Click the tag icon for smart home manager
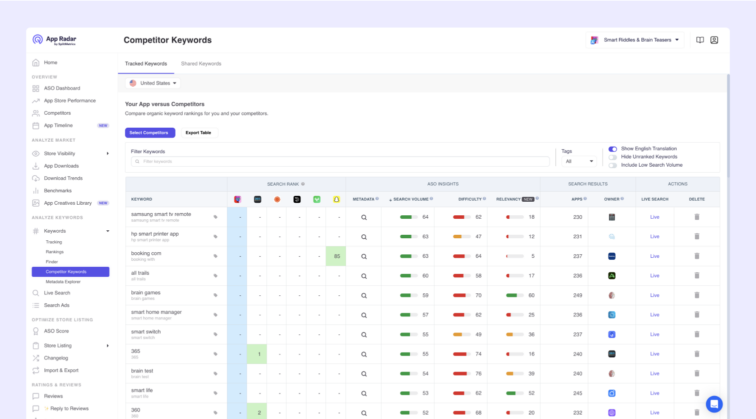Image resolution: width=756 pixels, height=419 pixels. 216,315
